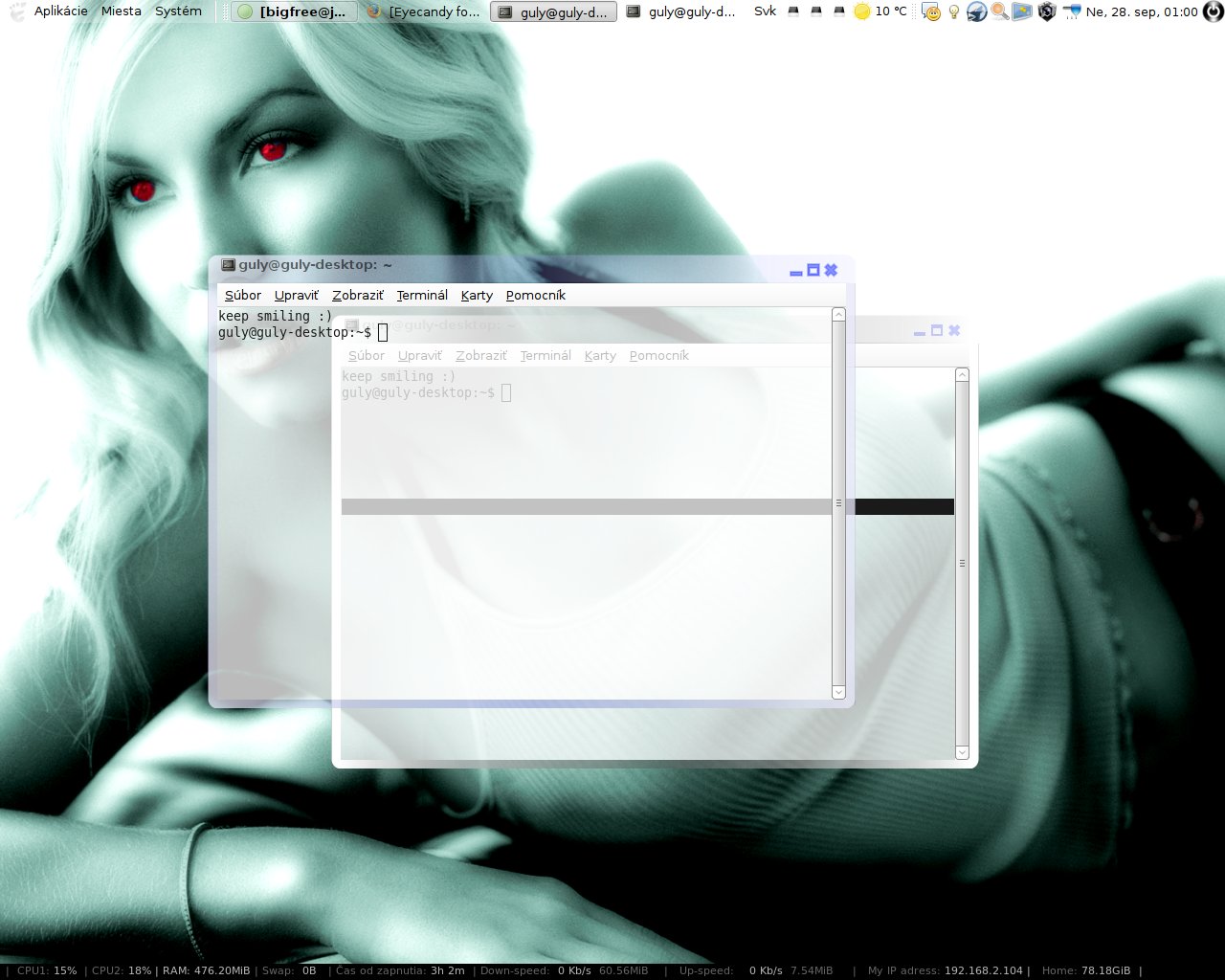
Task: Switch to the [Eyecandy fo... Firefox window
Action: tap(424, 11)
